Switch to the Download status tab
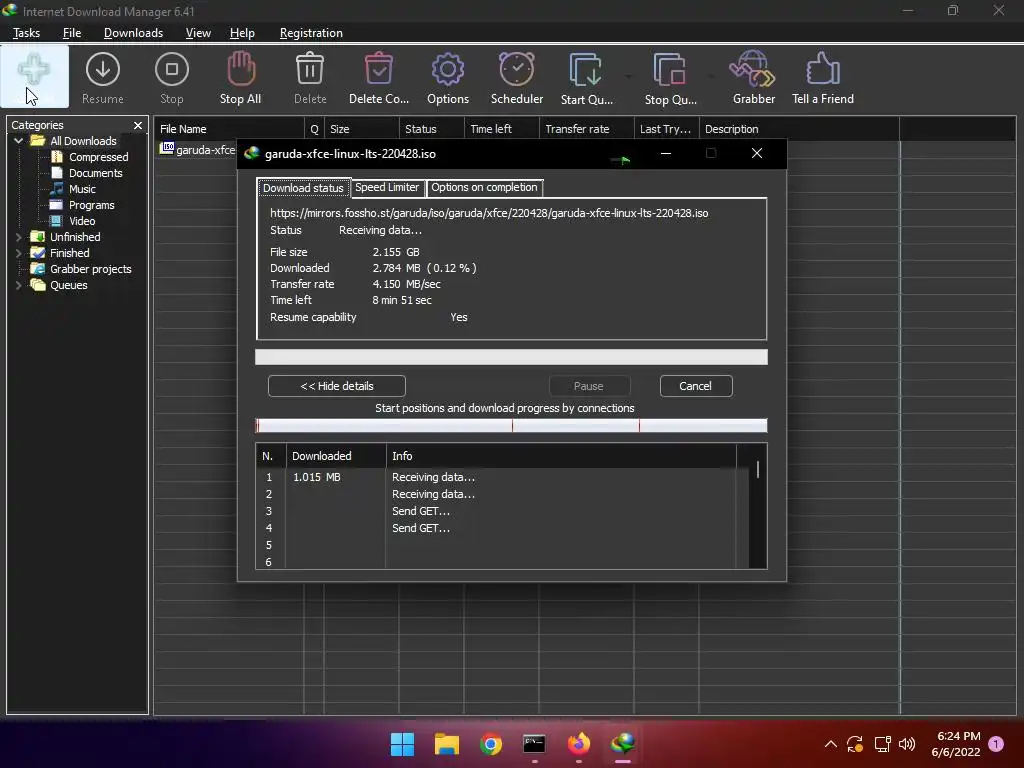 (x=303, y=188)
